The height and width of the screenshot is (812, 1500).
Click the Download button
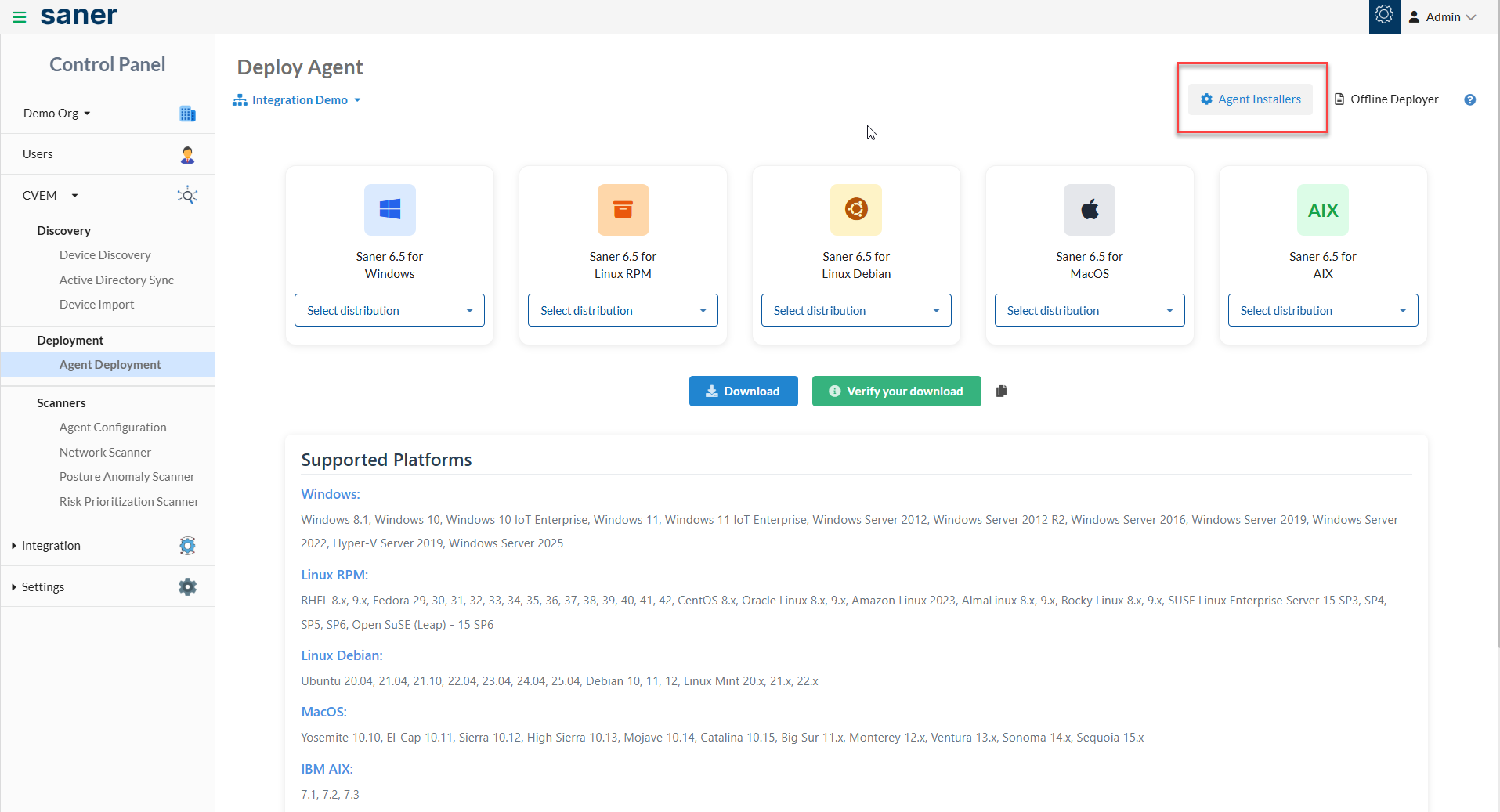click(743, 391)
